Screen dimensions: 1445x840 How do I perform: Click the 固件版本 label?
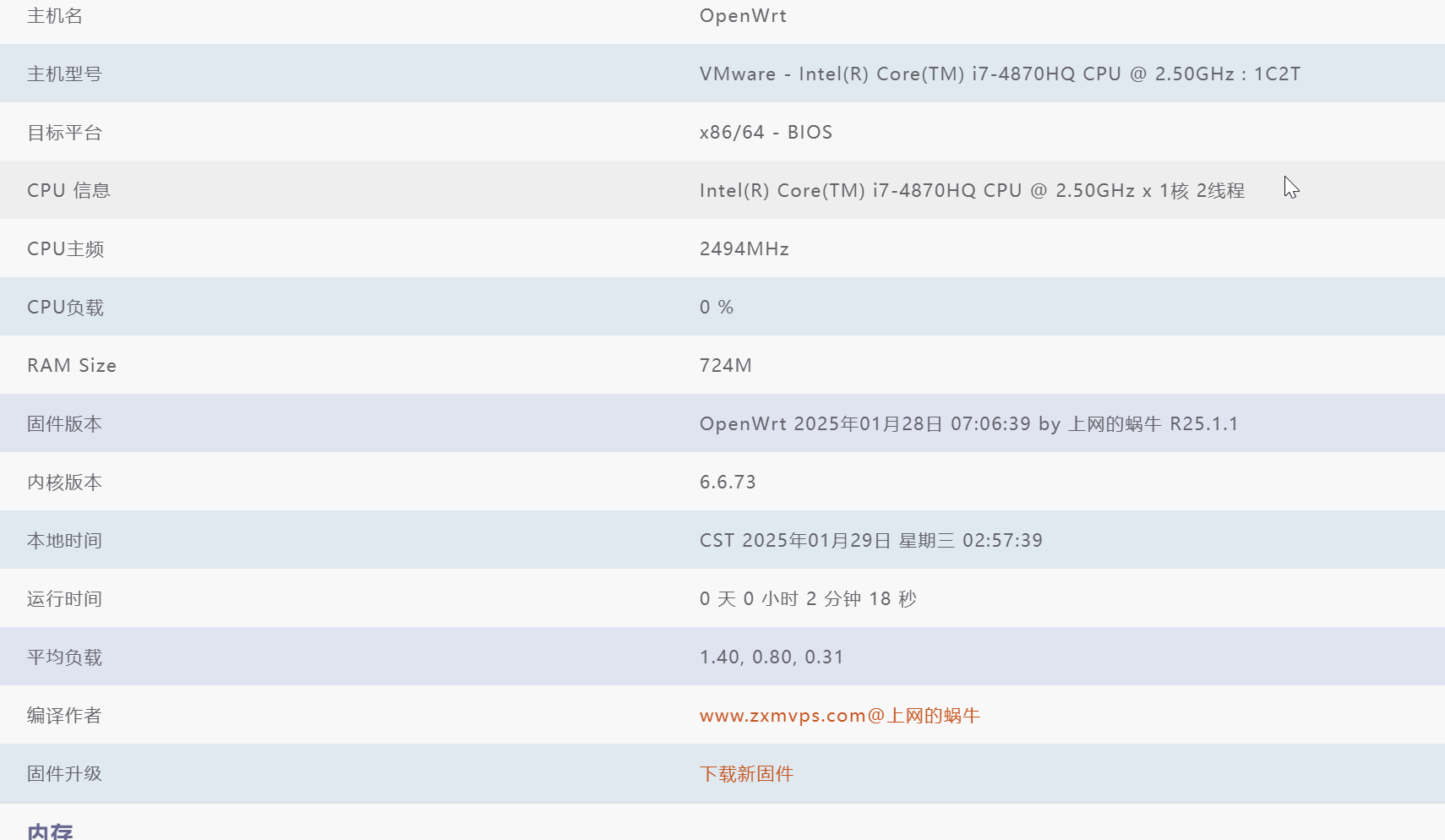coord(64,424)
